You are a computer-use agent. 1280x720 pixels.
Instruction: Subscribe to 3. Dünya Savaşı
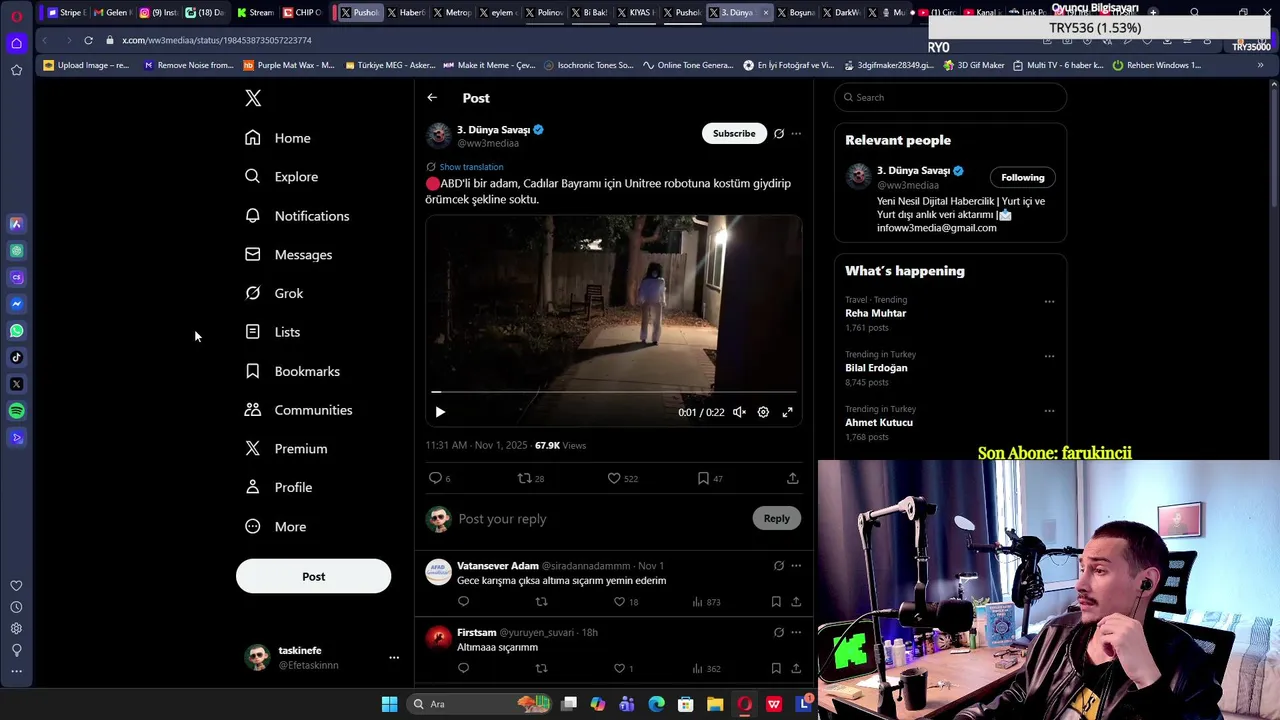[x=734, y=133]
